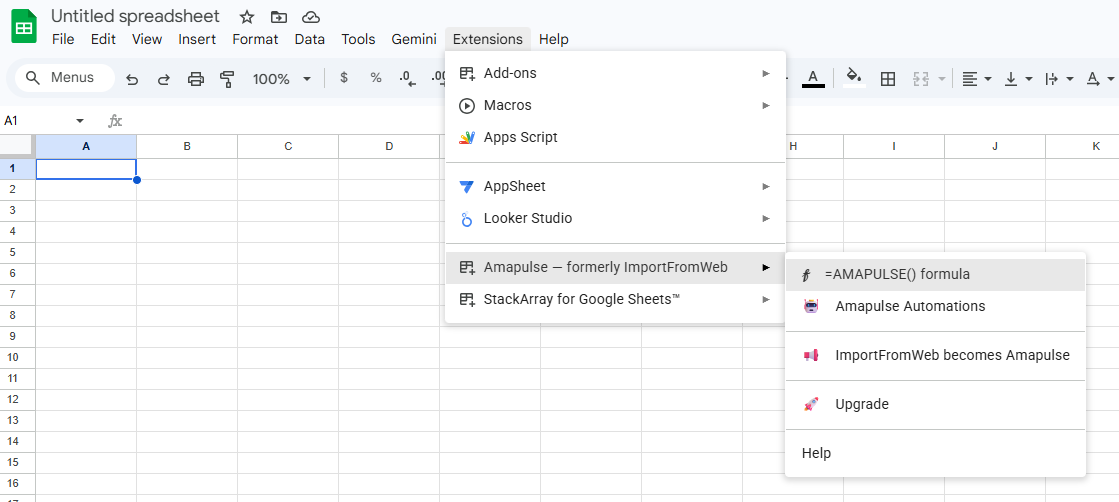The height and width of the screenshot is (502, 1119).
Task: Open the 100% zoom dropdown
Action: point(282,79)
